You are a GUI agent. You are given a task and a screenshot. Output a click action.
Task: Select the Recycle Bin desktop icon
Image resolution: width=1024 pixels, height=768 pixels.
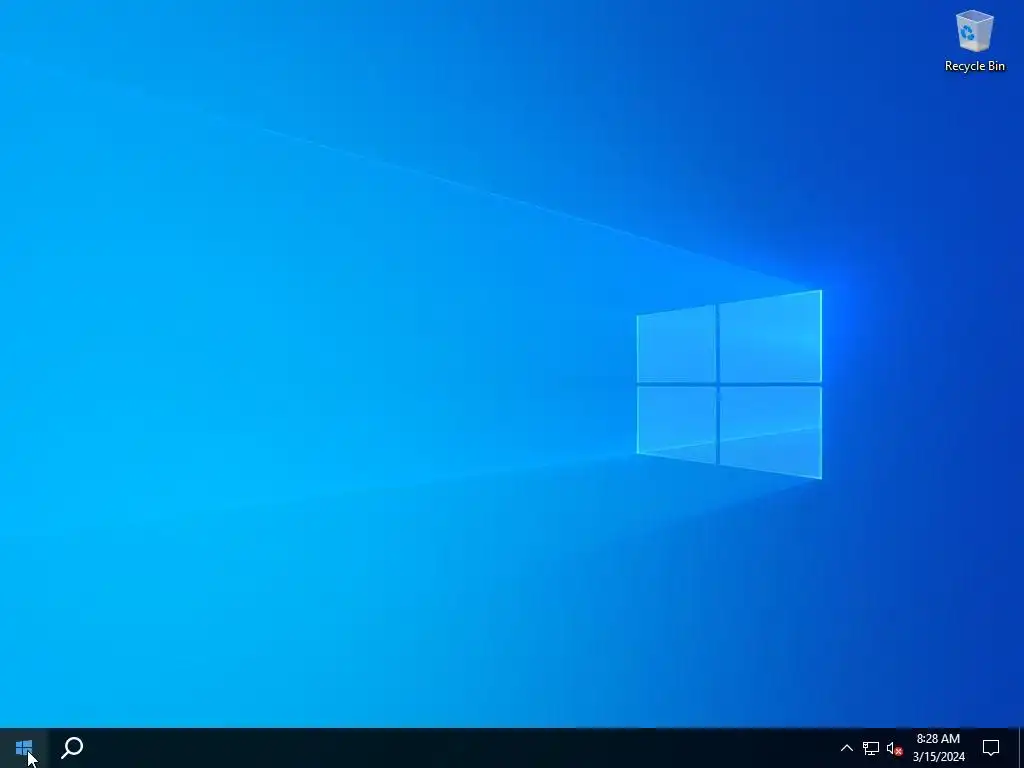(974, 40)
